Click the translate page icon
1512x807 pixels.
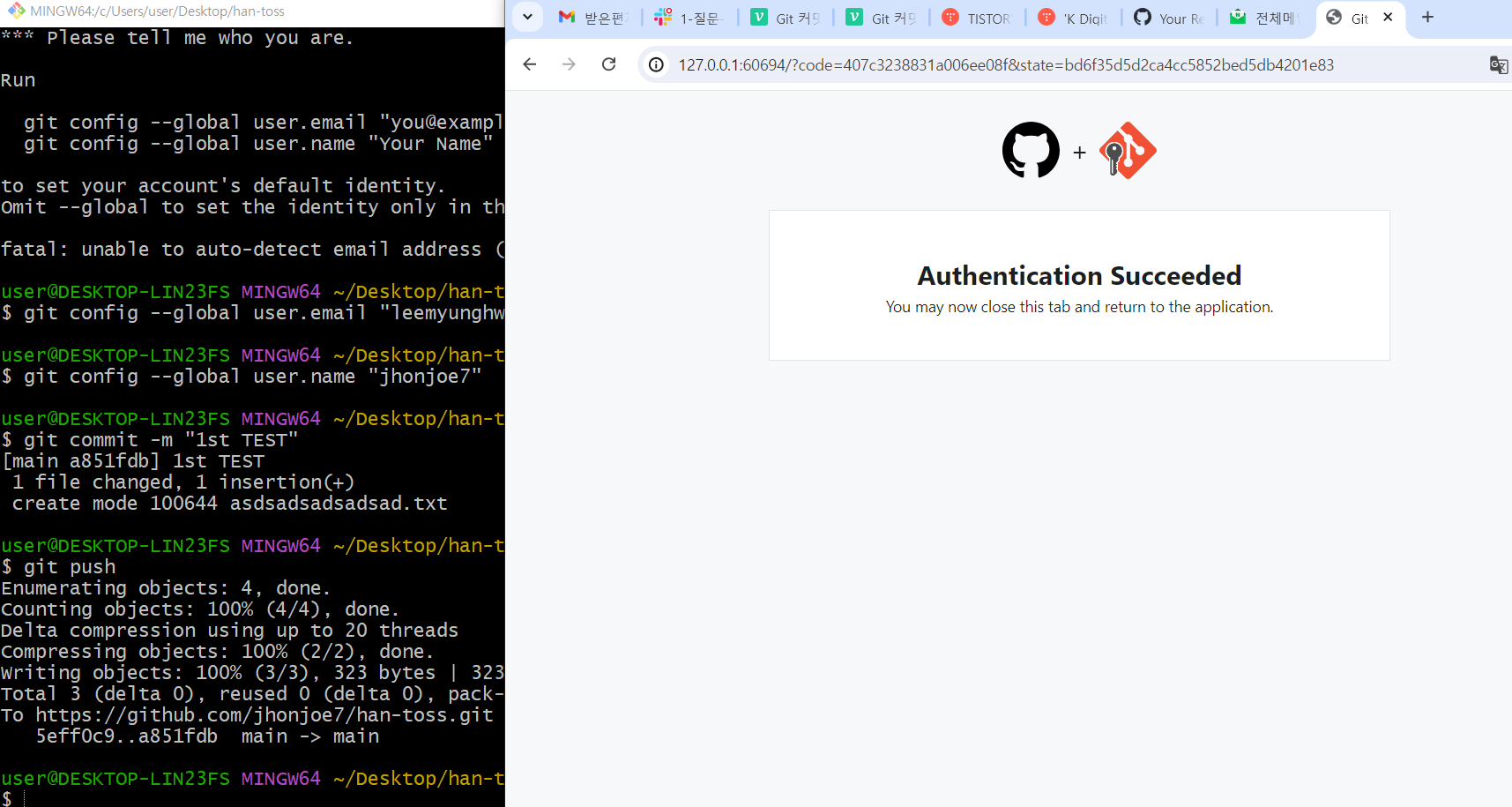pyautogui.click(x=1498, y=64)
